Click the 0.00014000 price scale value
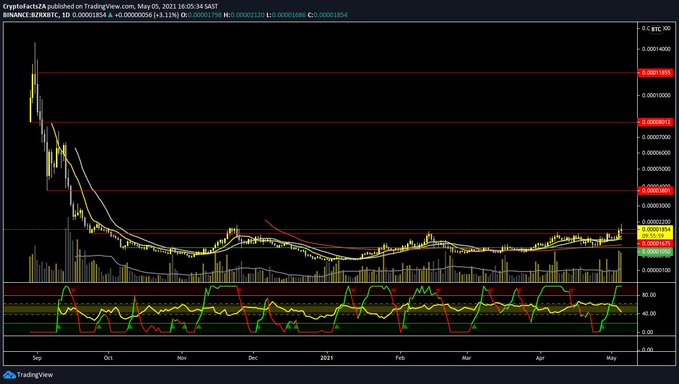This screenshot has width=679, height=384. point(656,49)
